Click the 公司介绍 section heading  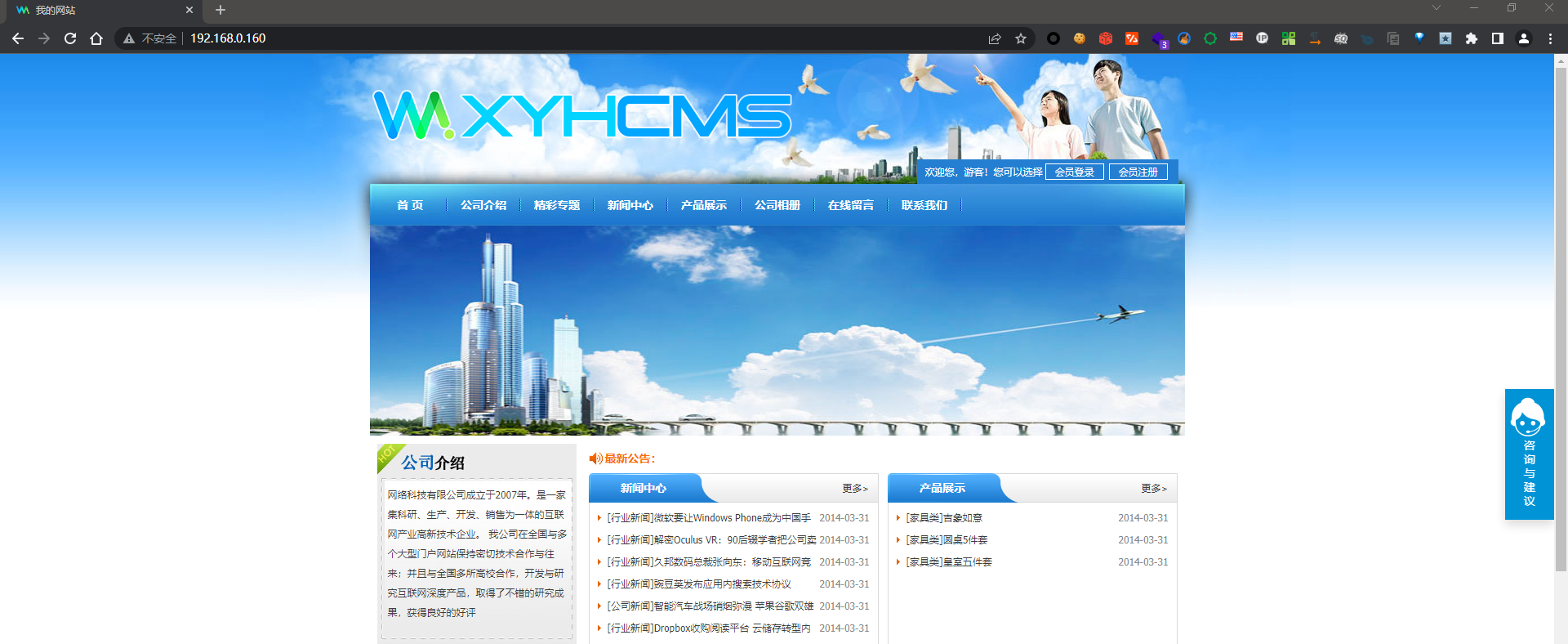(433, 463)
